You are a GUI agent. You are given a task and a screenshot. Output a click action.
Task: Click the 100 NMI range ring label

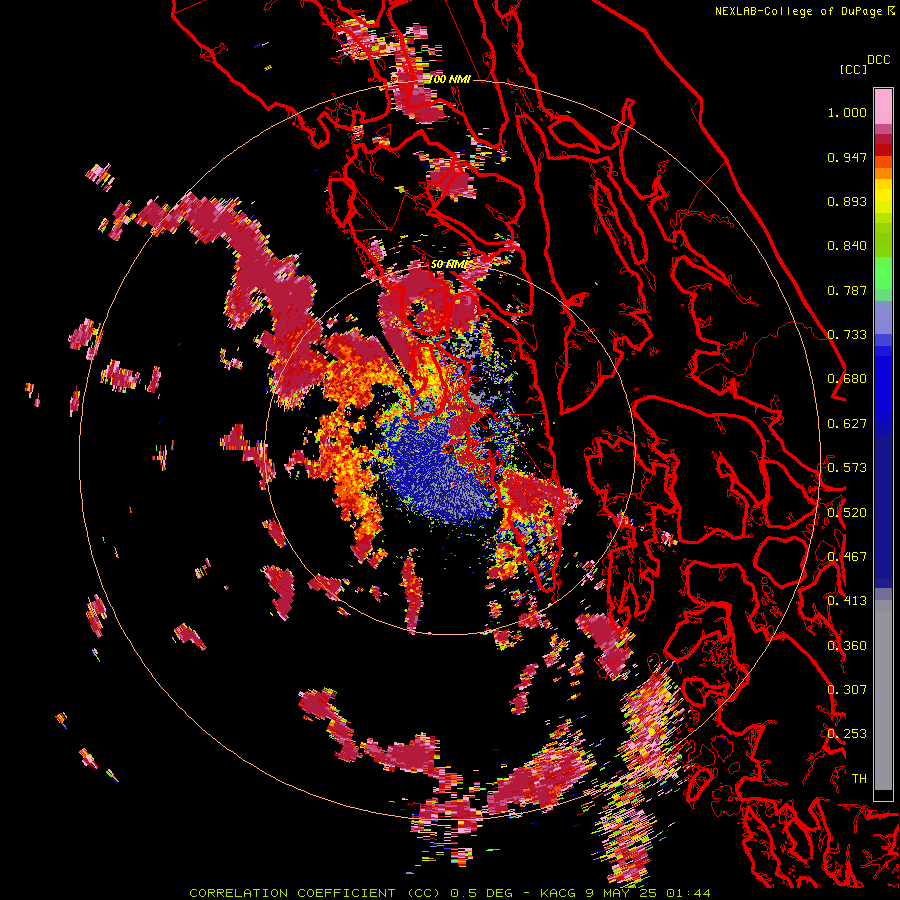[x=449, y=79]
